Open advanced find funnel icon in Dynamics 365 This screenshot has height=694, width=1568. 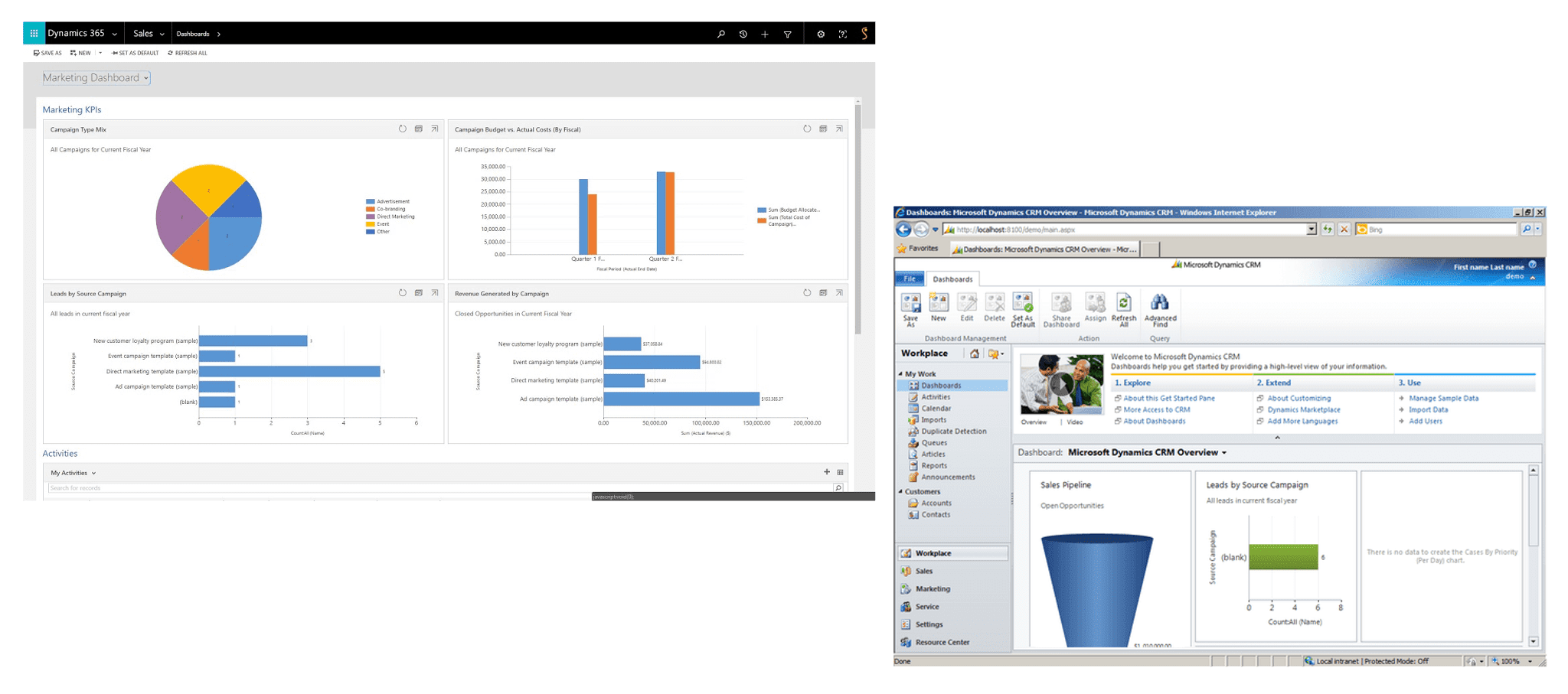pyautogui.click(x=787, y=34)
